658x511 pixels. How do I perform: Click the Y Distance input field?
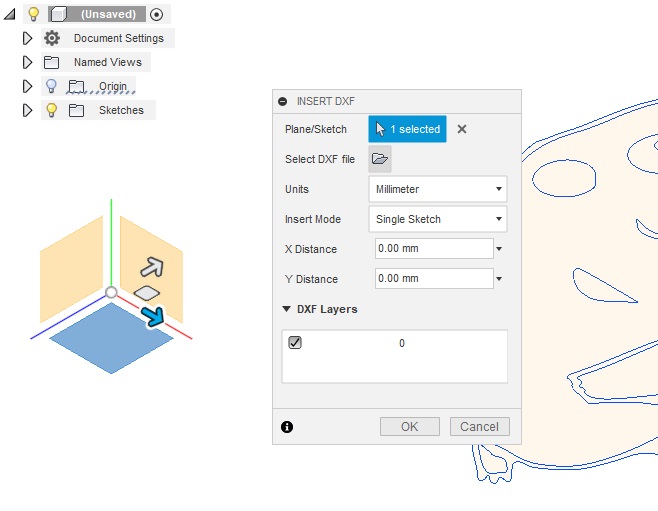pos(434,279)
